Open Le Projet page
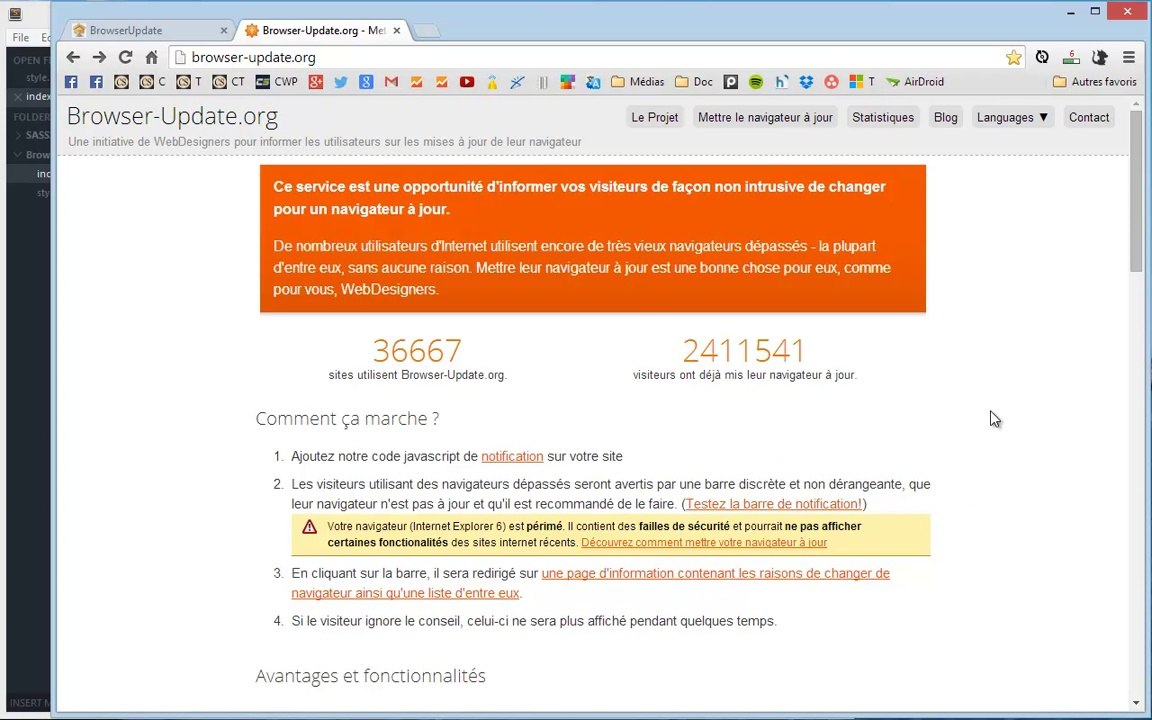Image resolution: width=1152 pixels, height=720 pixels. [655, 117]
